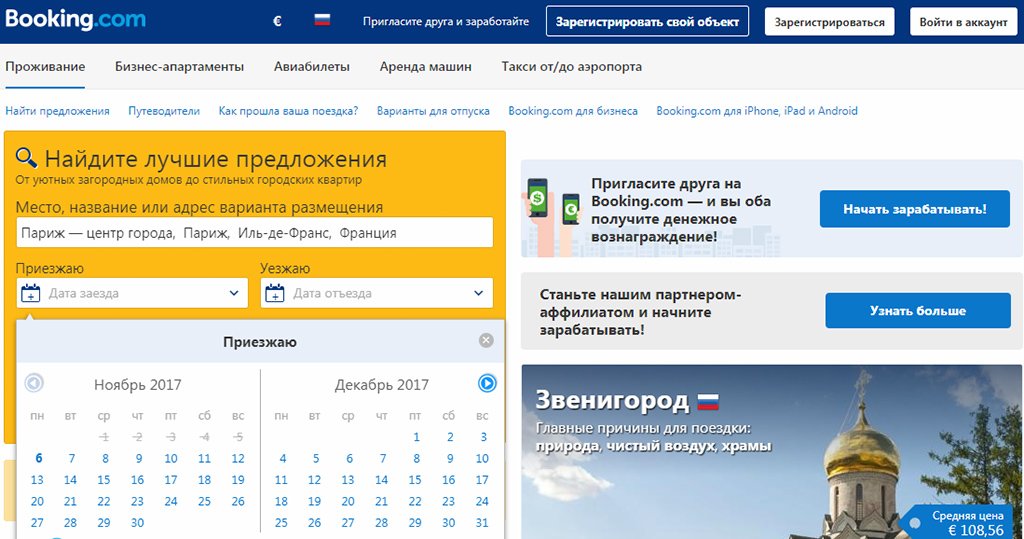Viewport: 1024px width, 539px height.
Task: Open the Проживание tab
Action: pyautogui.click(x=45, y=67)
